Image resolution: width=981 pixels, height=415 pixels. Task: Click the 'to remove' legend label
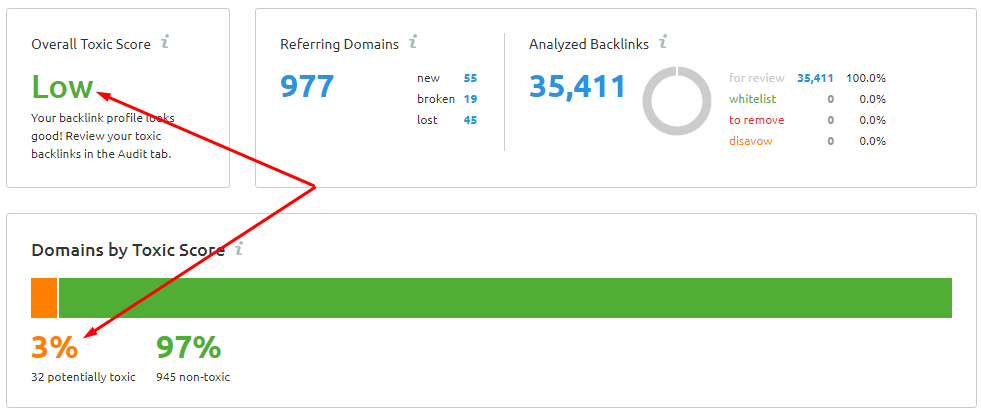pyautogui.click(x=756, y=120)
